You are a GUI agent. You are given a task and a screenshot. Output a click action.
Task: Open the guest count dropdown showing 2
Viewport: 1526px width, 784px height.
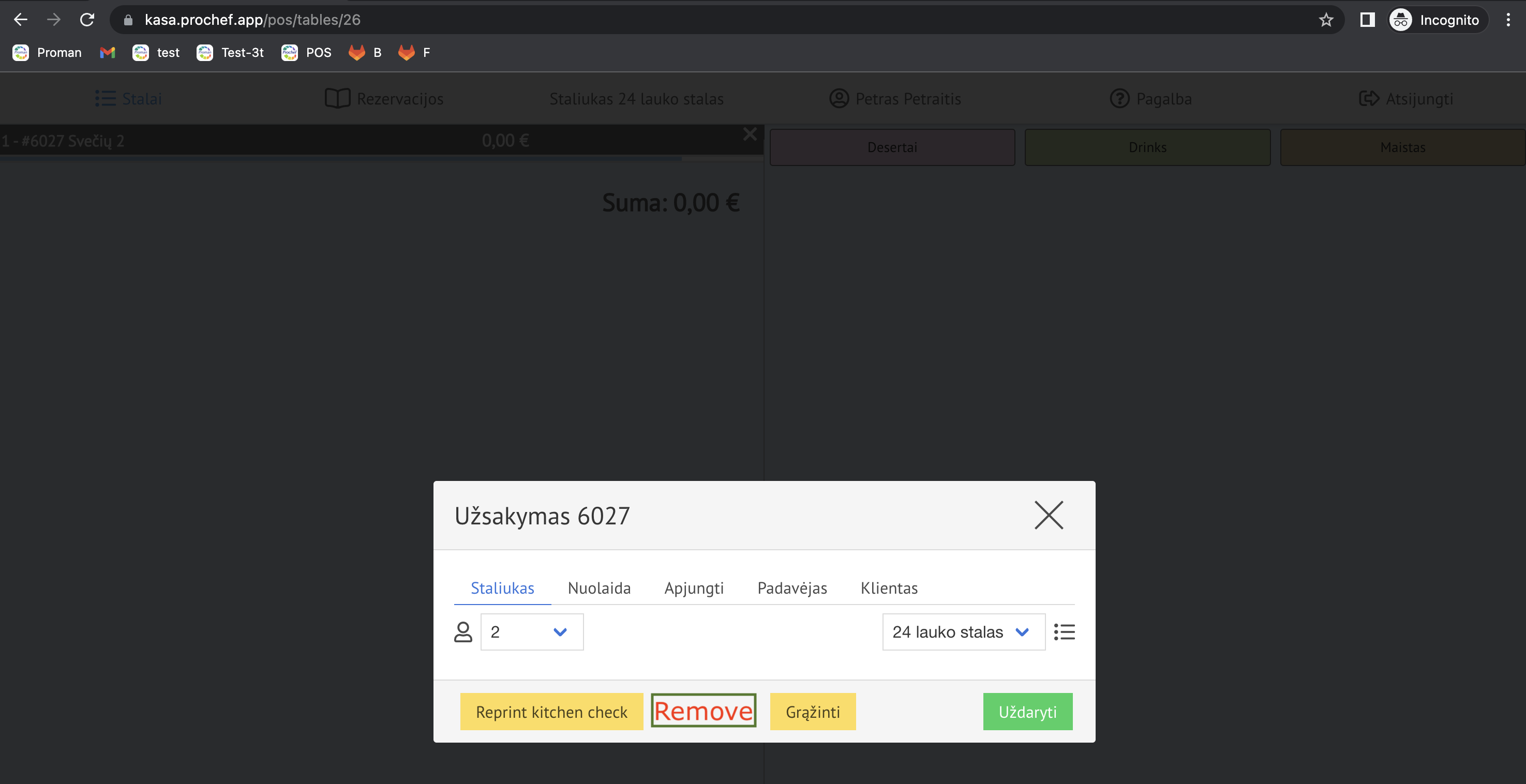[531, 632]
